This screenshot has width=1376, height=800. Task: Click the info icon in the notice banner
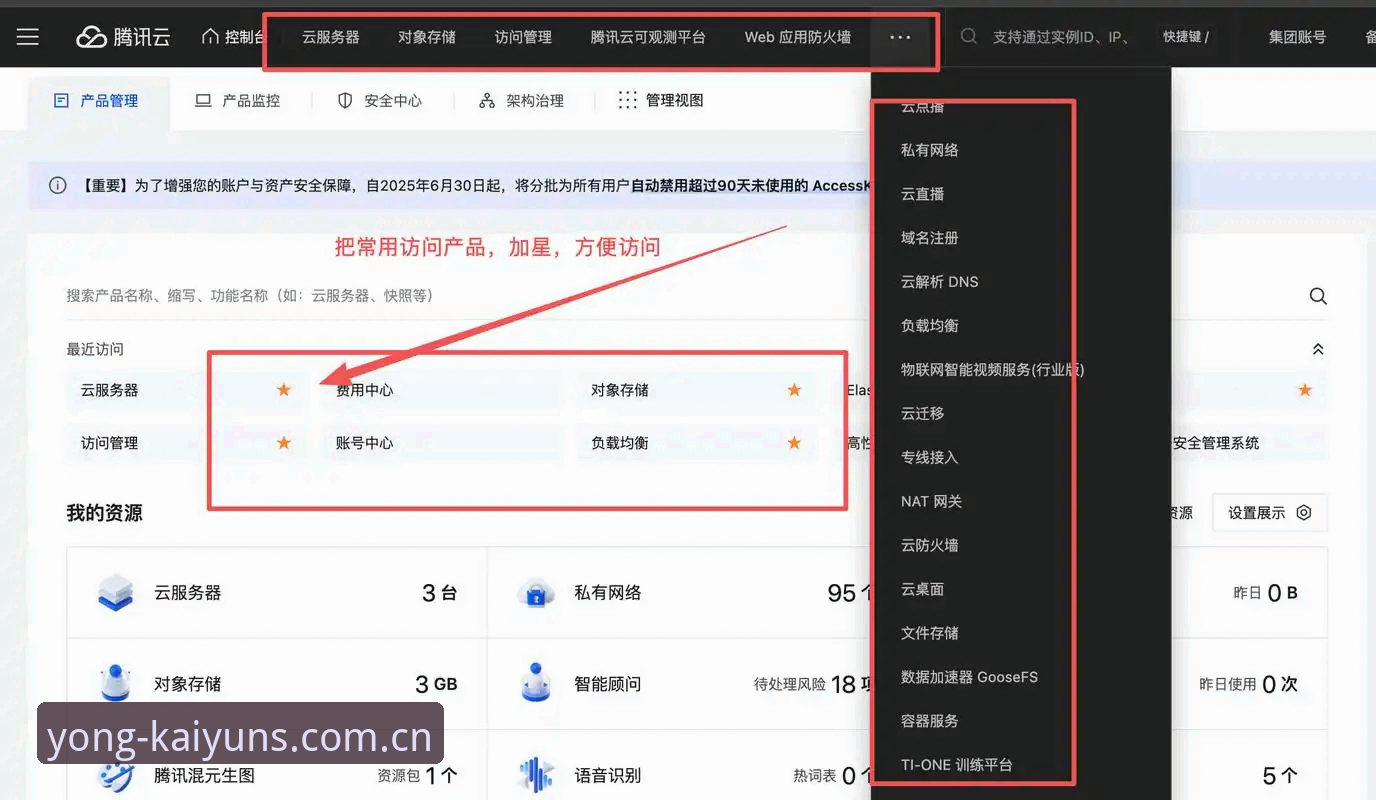[58, 185]
